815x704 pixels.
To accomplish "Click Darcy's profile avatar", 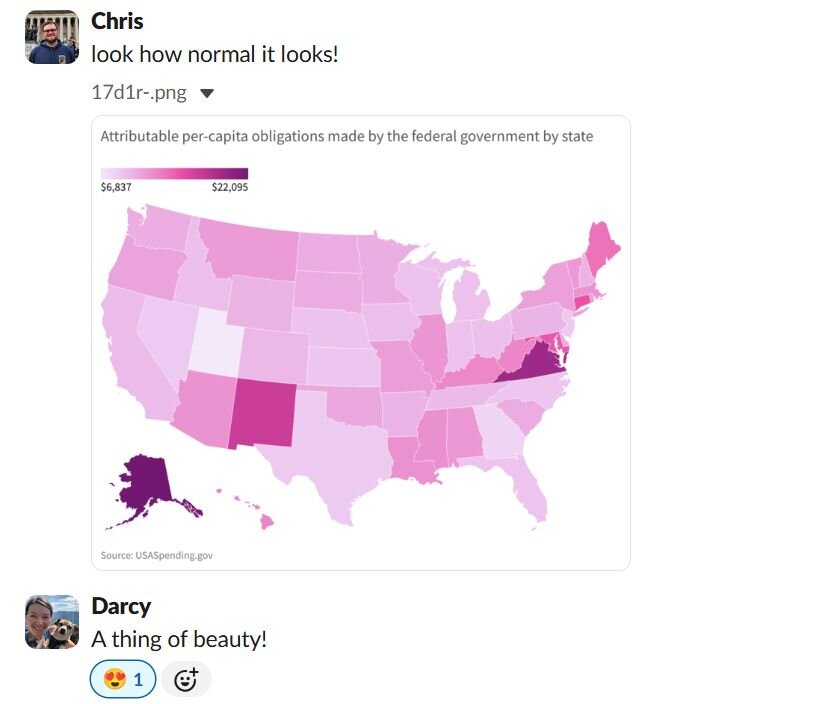I will pyautogui.click(x=52, y=622).
